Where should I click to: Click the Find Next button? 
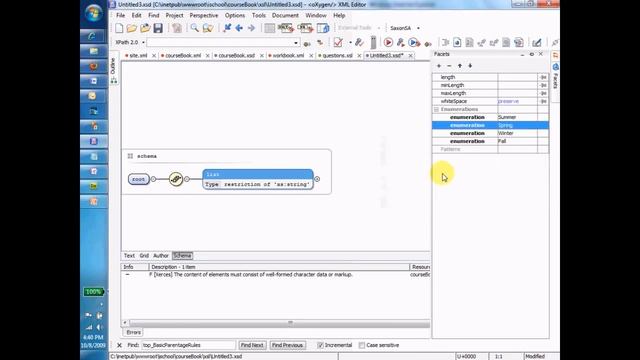[252, 345]
